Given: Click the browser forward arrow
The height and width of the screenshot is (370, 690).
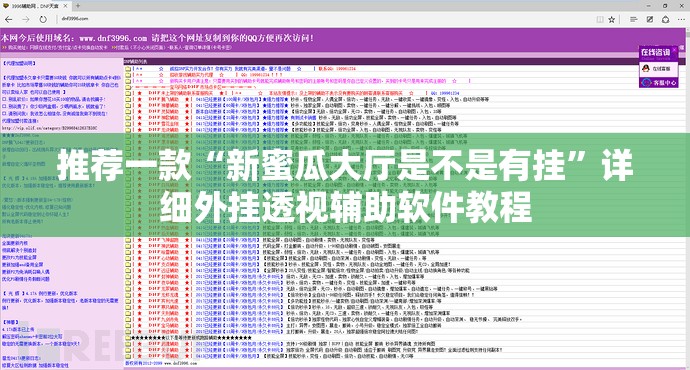Looking at the screenshot, I should pyautogui.click(x=26, y=19).
